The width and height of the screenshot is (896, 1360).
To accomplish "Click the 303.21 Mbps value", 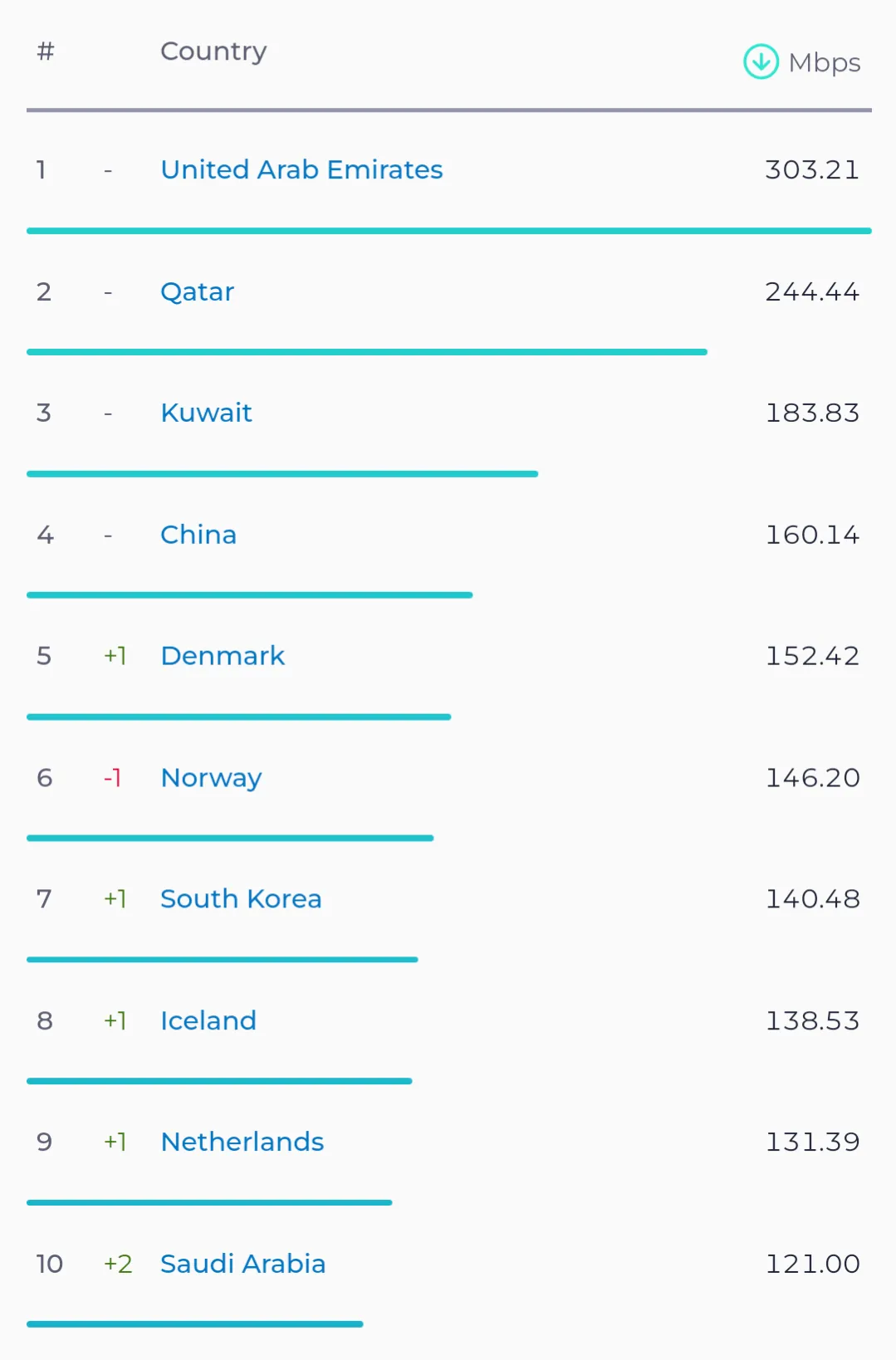I will pos(811,169).
